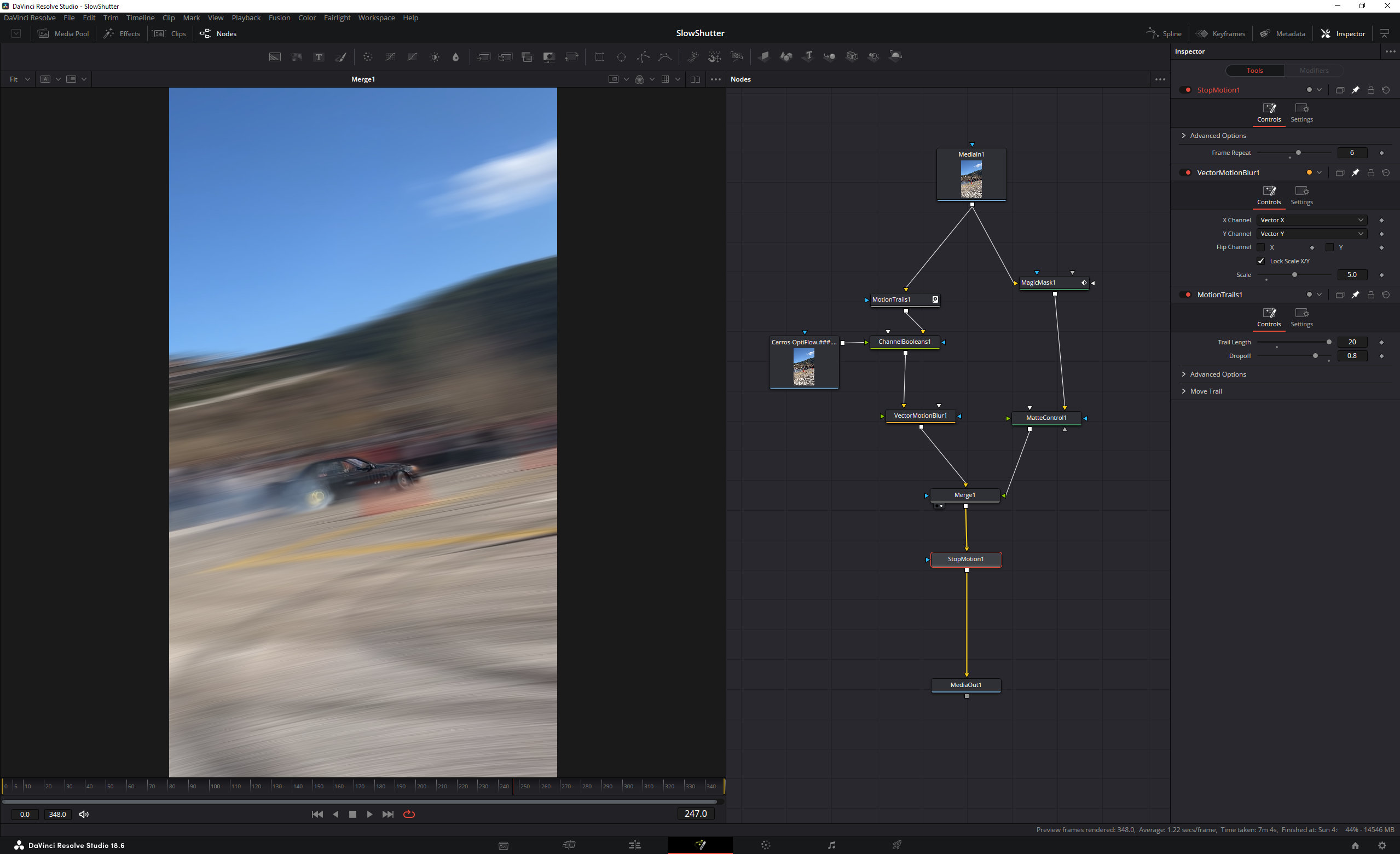Screen dimensions: 1400x854
Task: Select the Text tool in toolbar
Action: tap(319, 57)
